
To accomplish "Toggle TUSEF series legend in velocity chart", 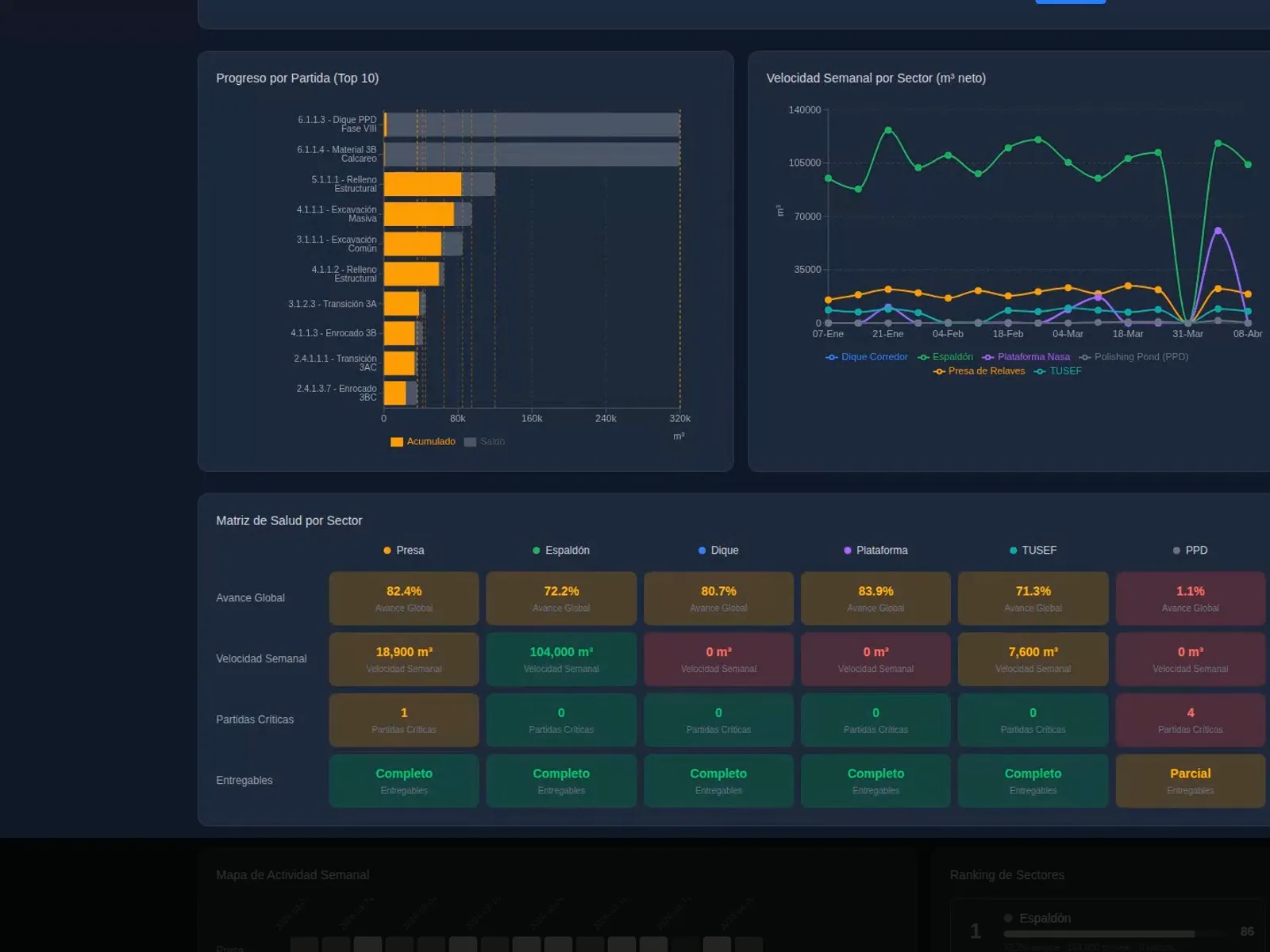I will [1057, 371].
